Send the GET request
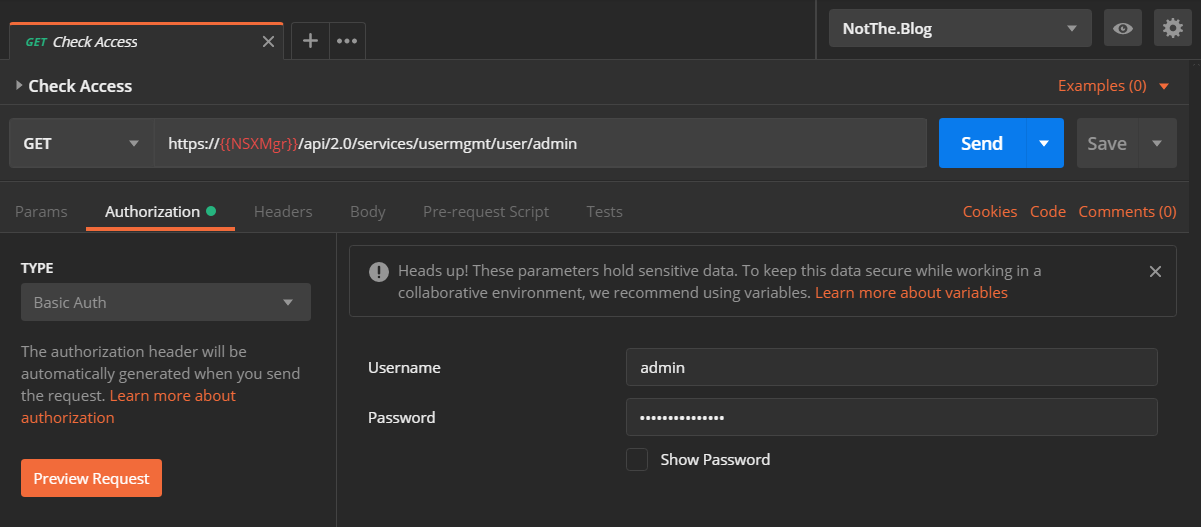The height and width of the screenshot is (527, 1201). pos(981,144)
